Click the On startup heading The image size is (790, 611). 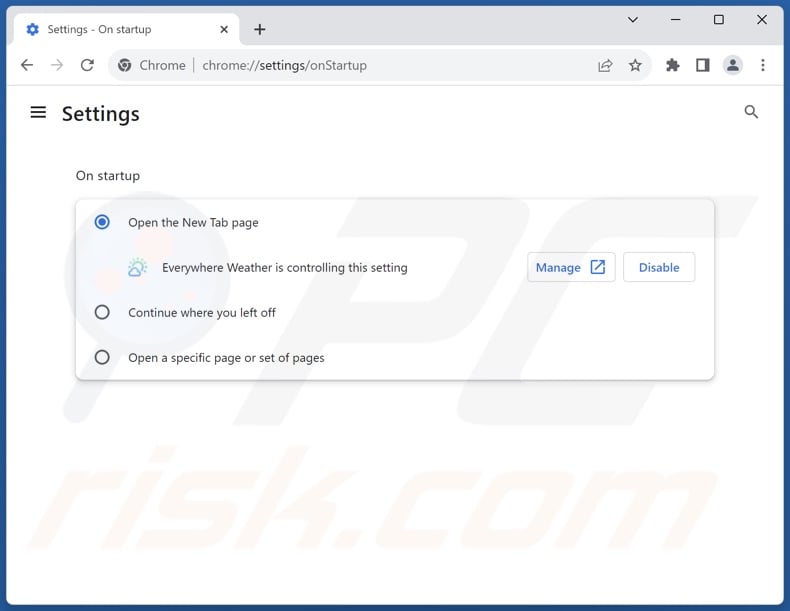click(x=108, y=176)
